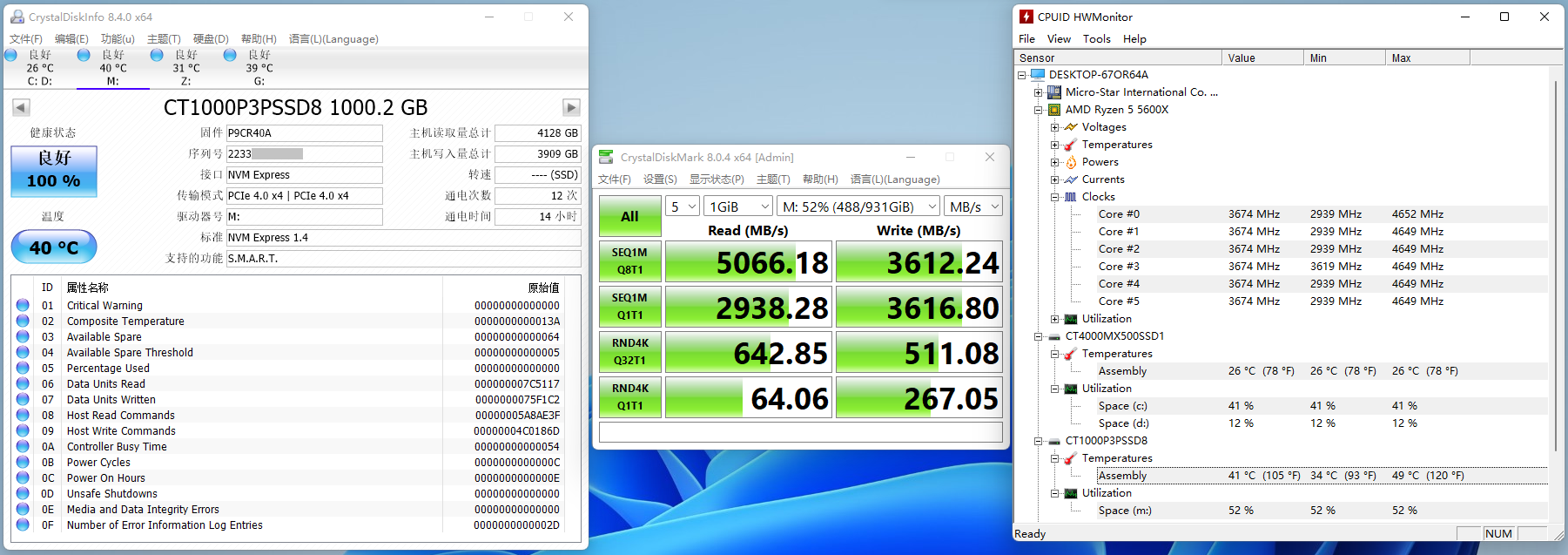Viewport: 1568px width, 555px height.
Task: Click the CT4000MX500SSD1 drive icon
Action: pos(1054,336)
